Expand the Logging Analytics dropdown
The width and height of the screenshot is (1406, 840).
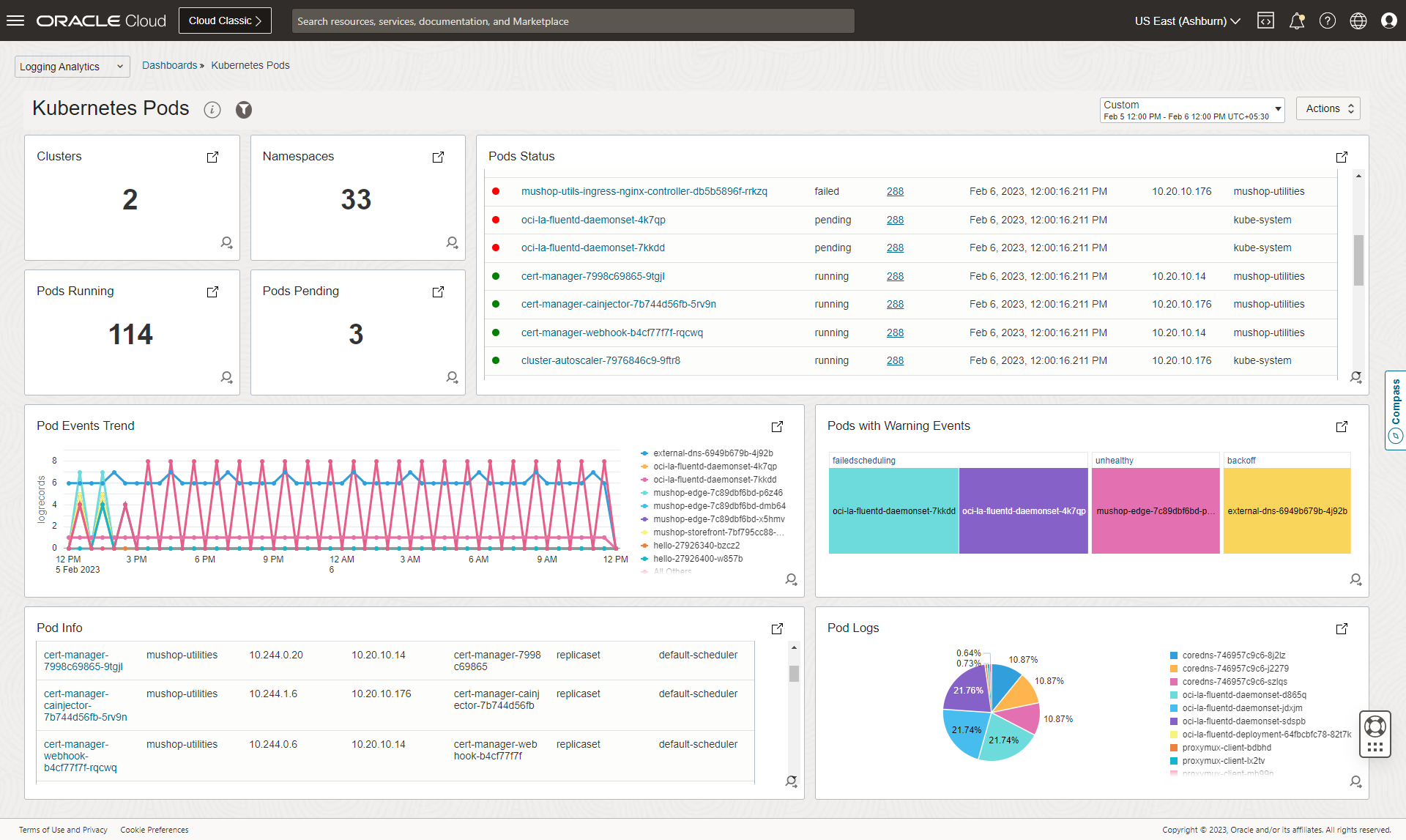(x=72, y=67)
